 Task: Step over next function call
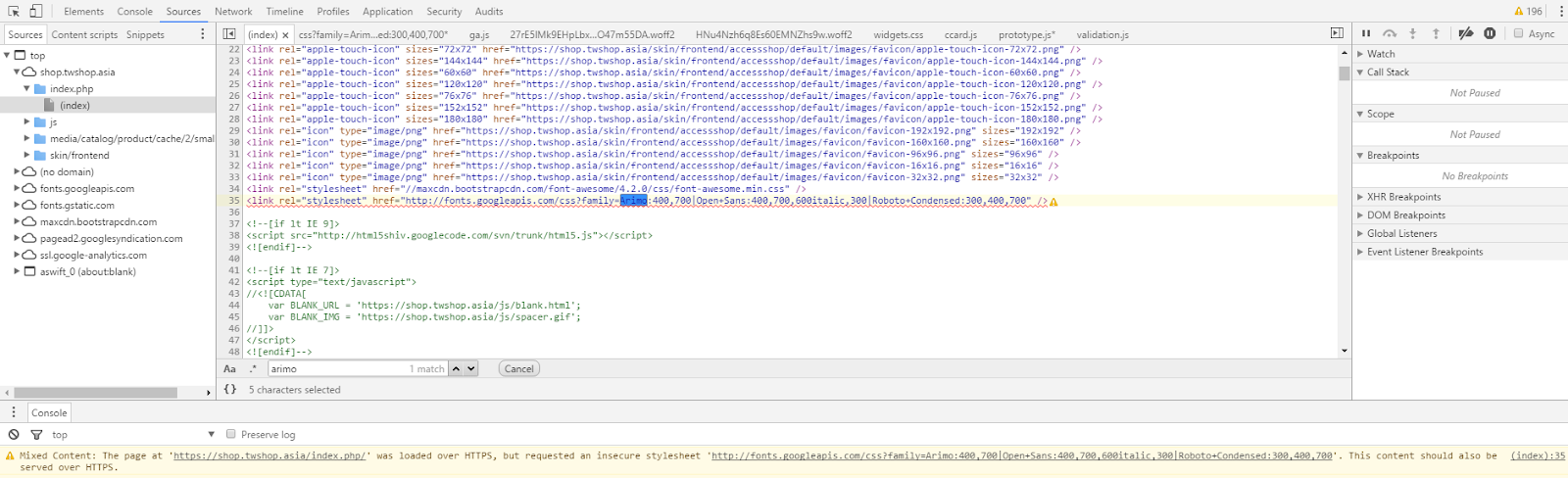click(1390, 33)
